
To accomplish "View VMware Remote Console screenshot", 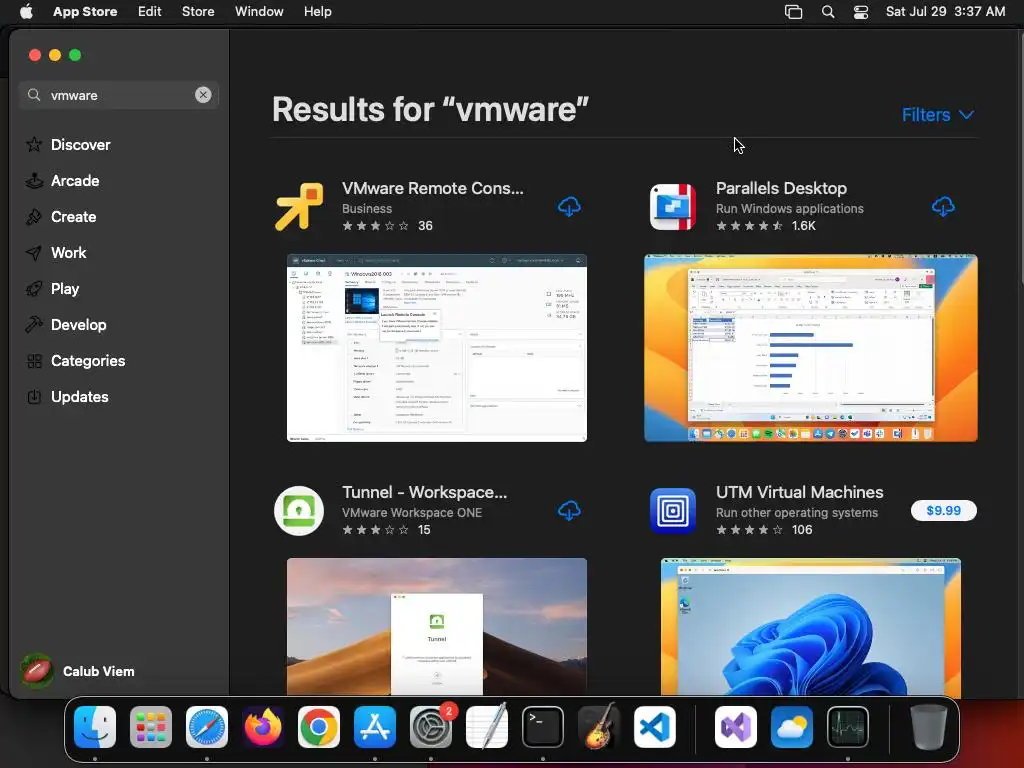I will click(437, 348).
